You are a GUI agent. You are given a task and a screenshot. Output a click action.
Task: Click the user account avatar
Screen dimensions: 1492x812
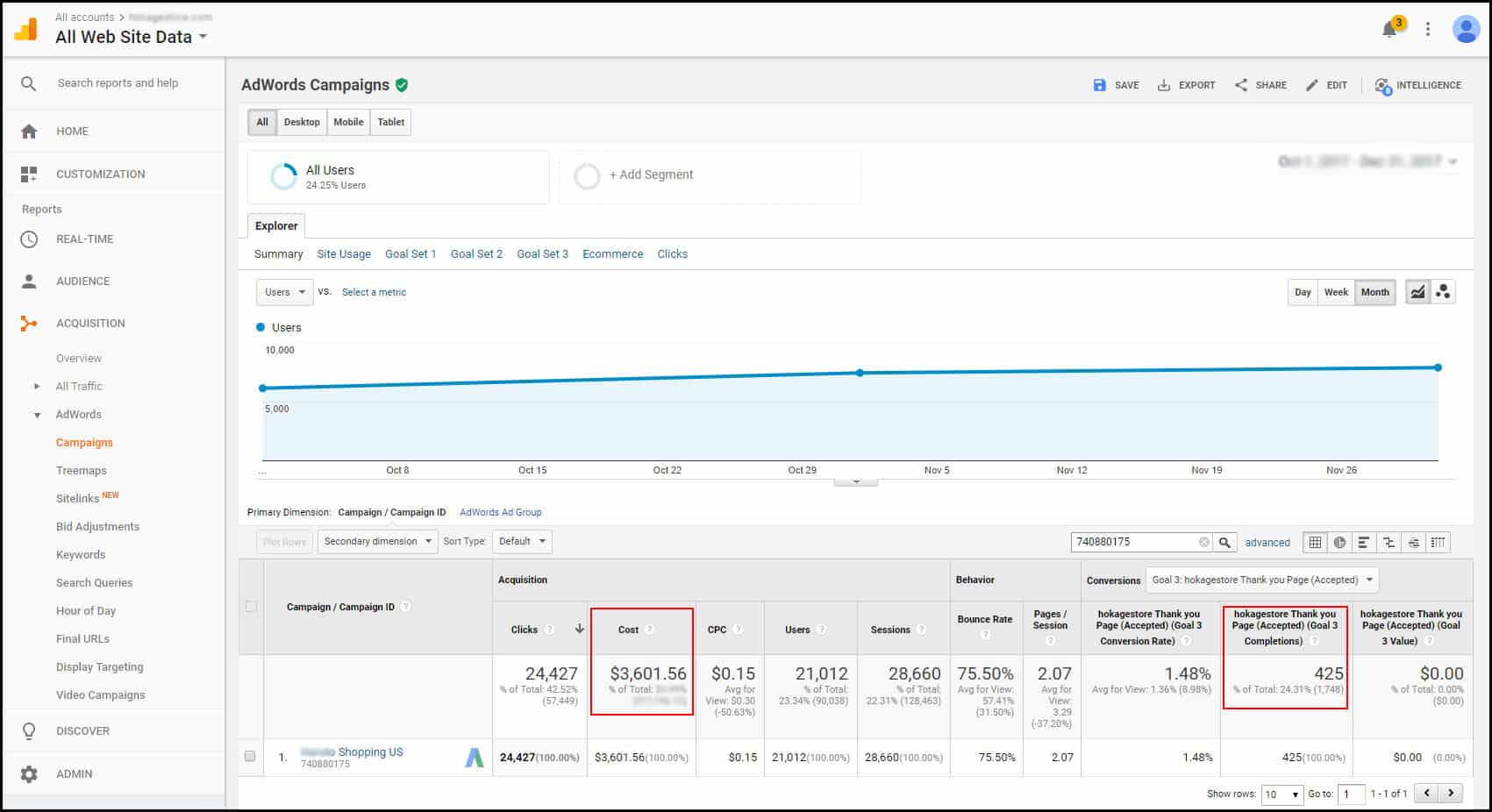tap(1466, 29)
